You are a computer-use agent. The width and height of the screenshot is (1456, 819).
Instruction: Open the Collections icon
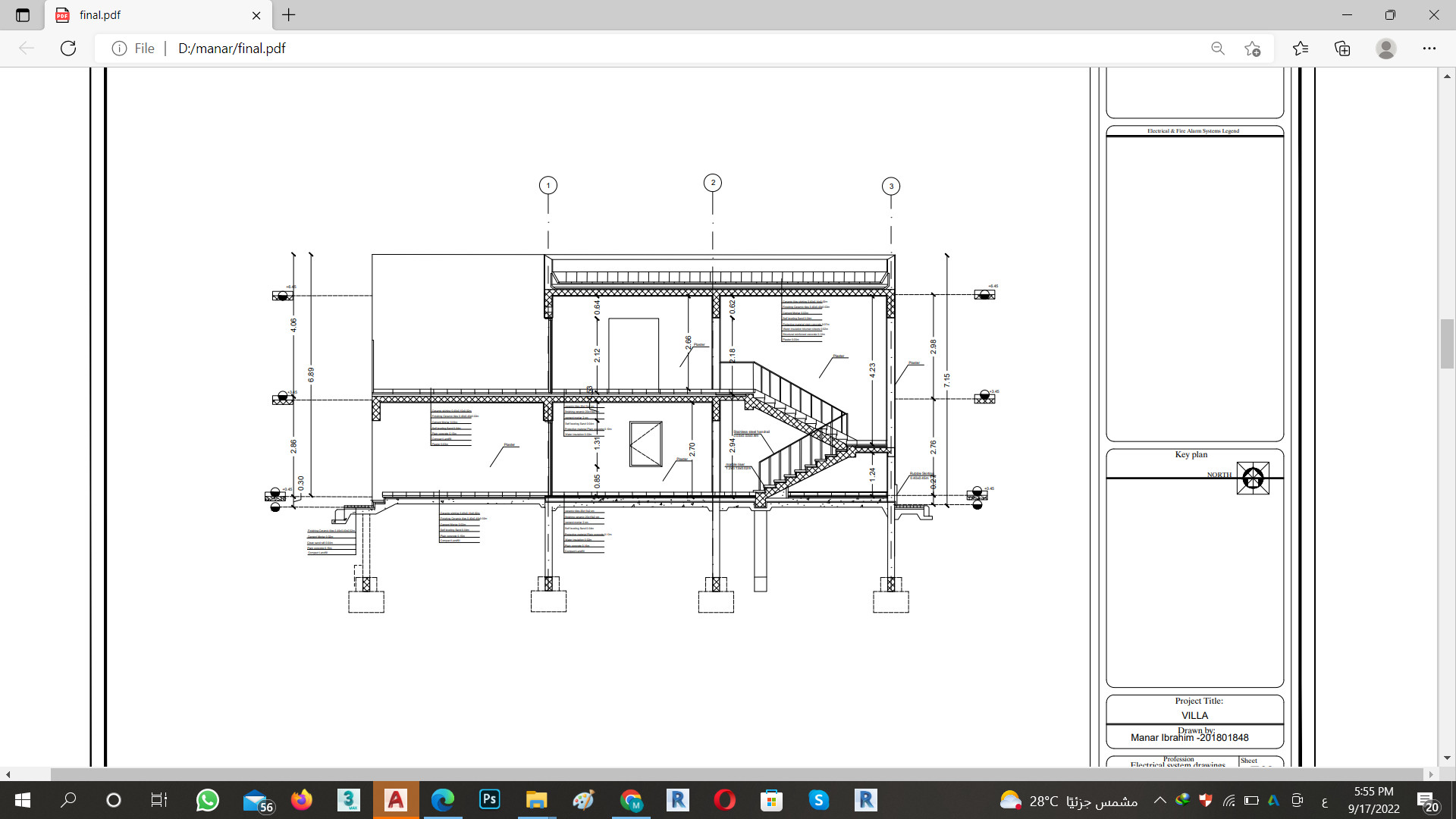coord(1342,49)
